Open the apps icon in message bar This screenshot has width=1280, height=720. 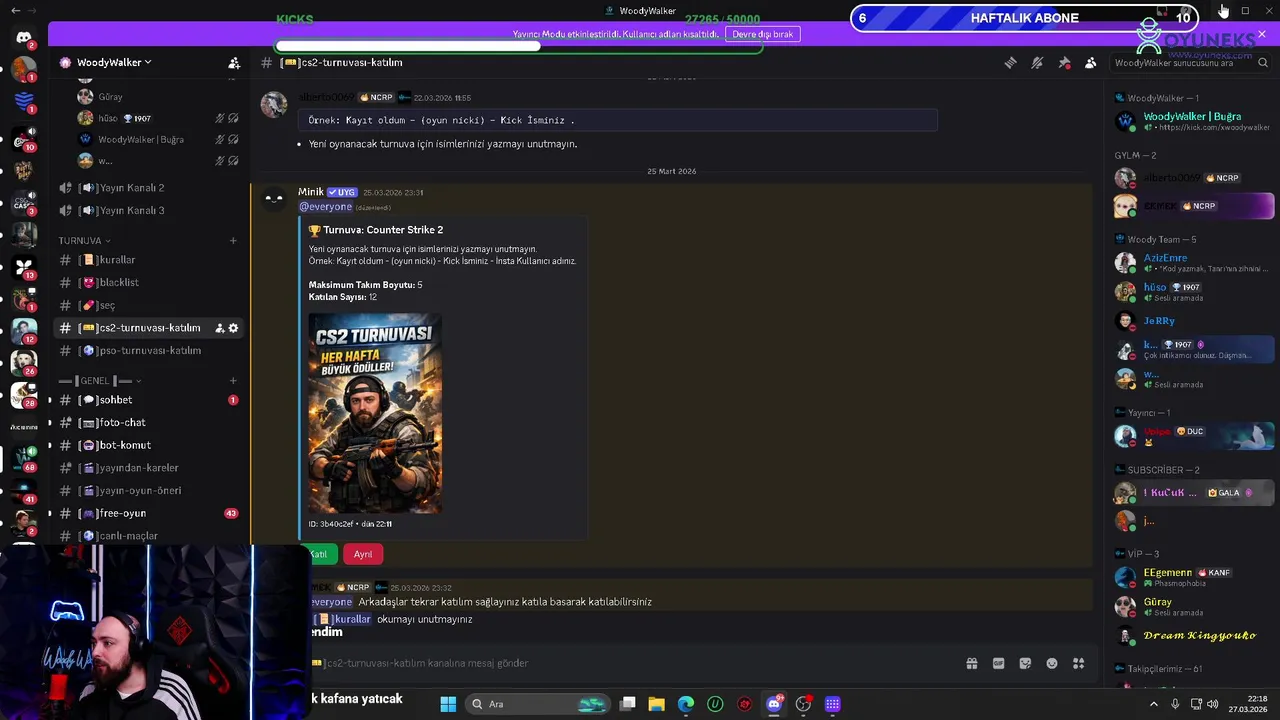pos(1079,663)
